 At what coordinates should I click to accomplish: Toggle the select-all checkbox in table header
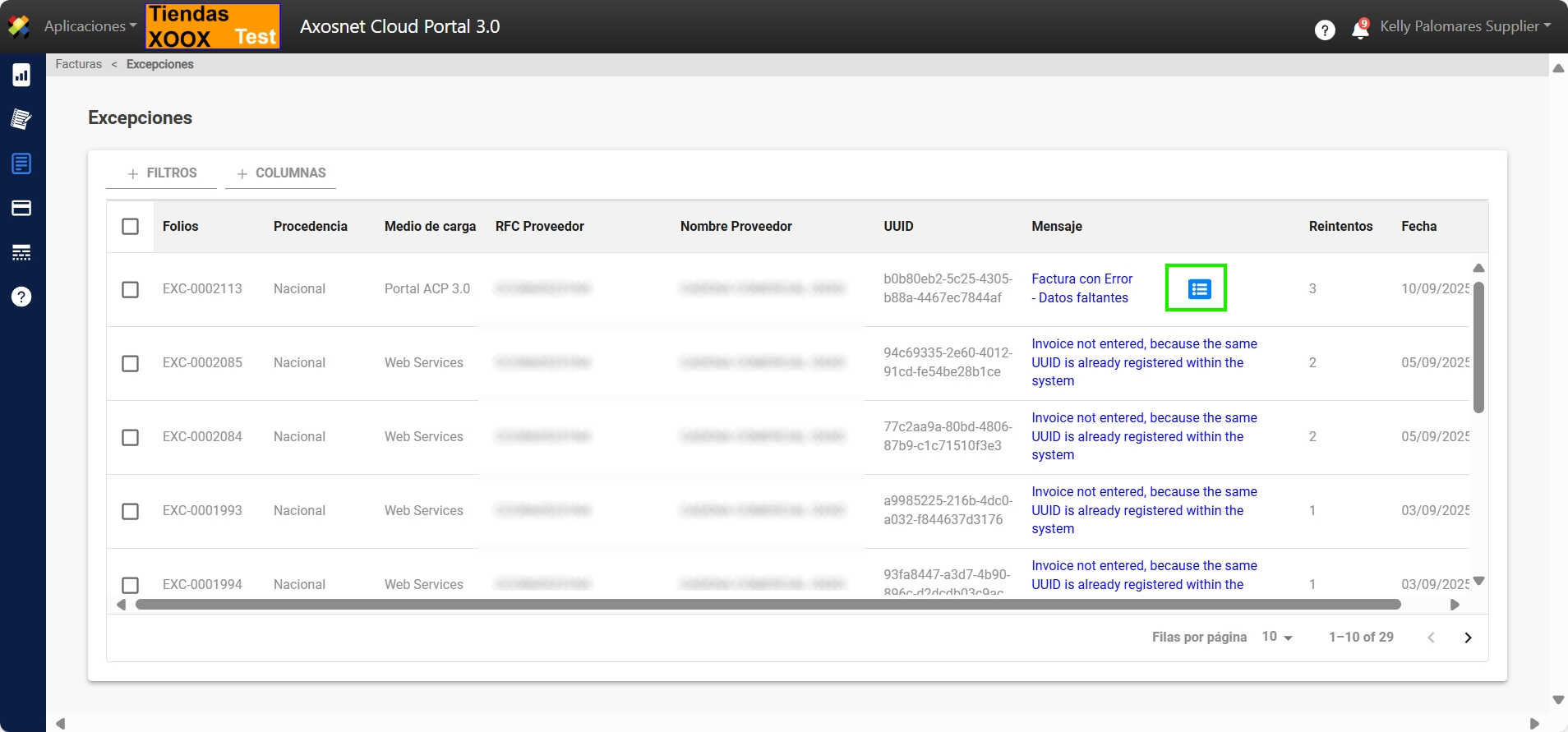(x=130, y=226)
